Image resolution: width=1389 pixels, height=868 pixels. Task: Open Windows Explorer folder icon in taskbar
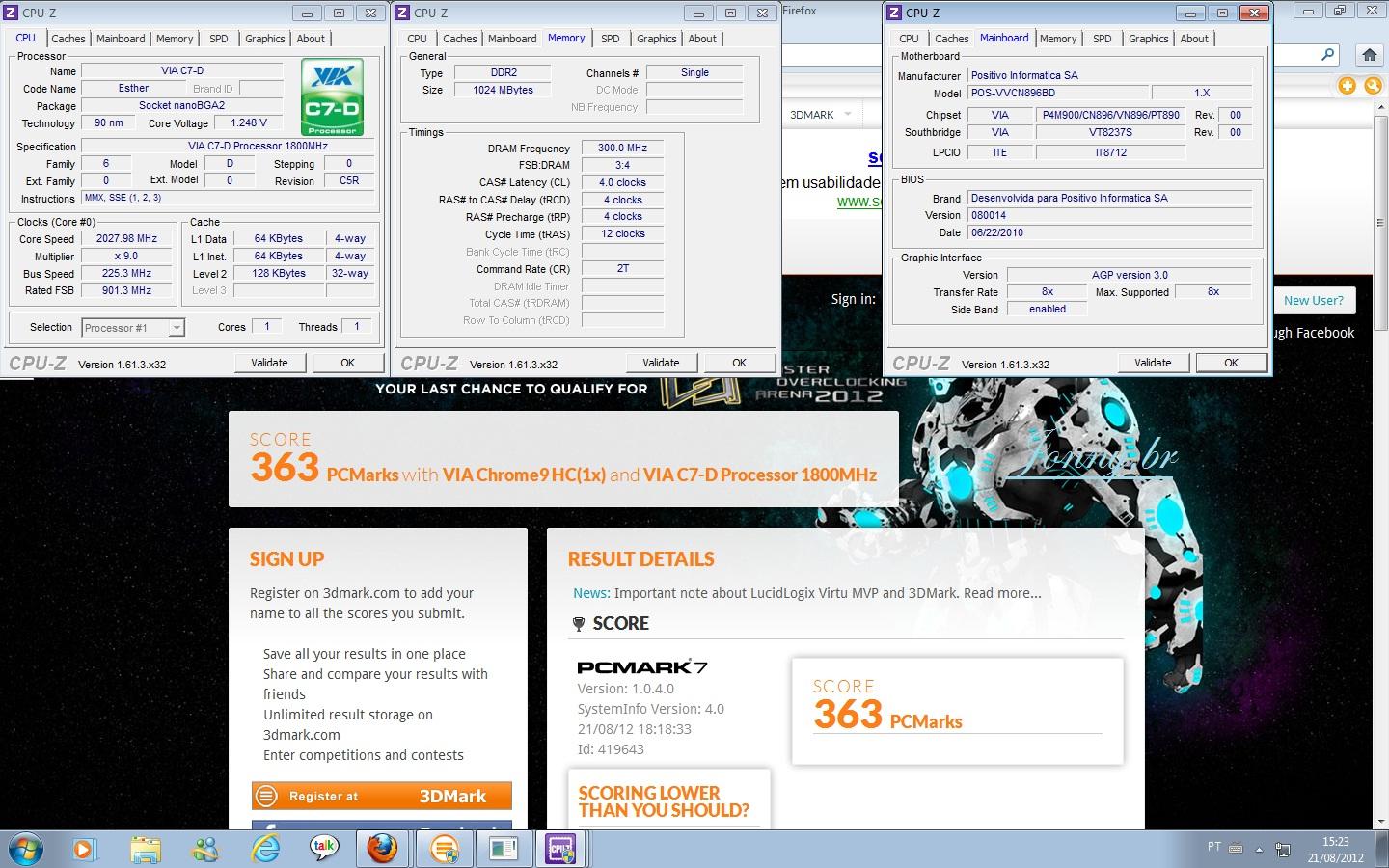146,849
